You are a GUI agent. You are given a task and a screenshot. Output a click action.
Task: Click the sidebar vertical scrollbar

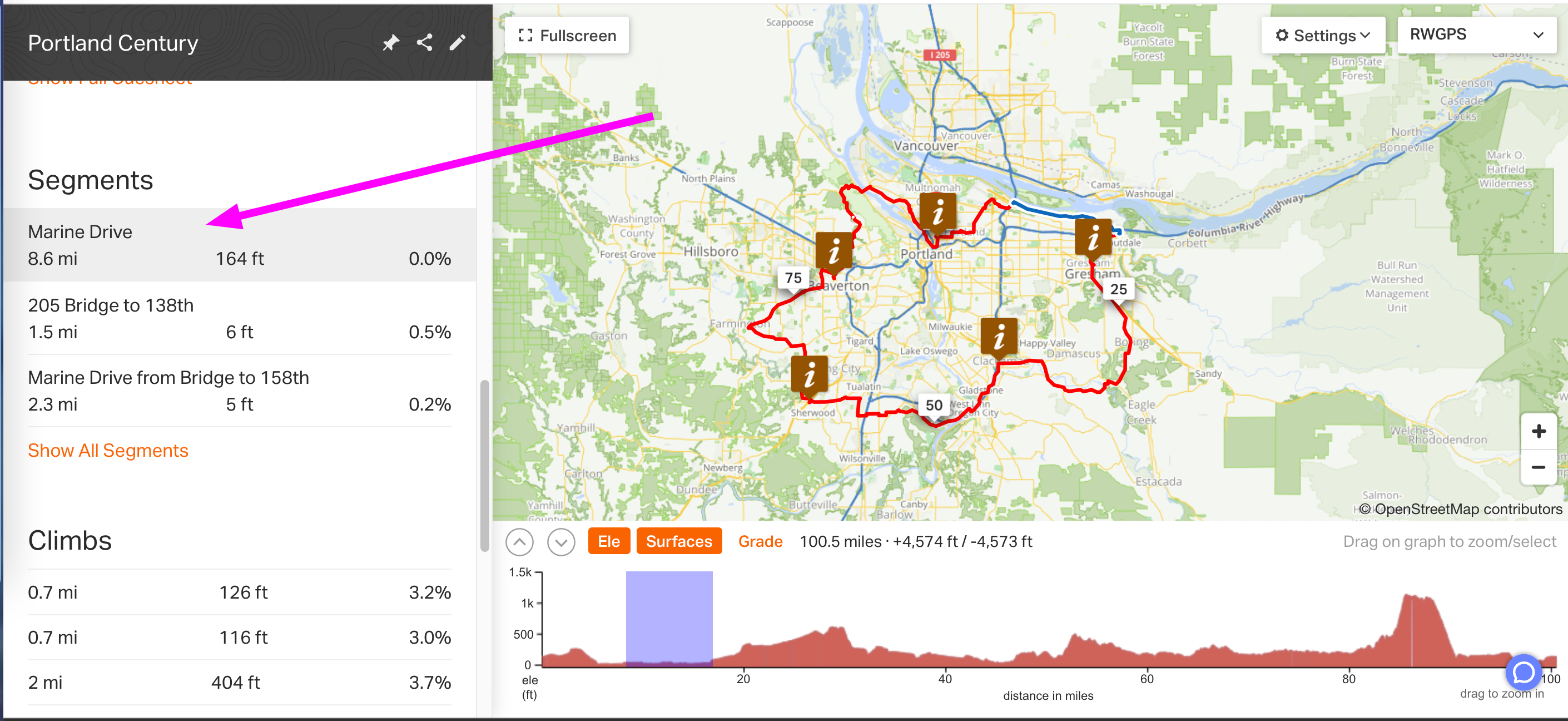[484, 466]
